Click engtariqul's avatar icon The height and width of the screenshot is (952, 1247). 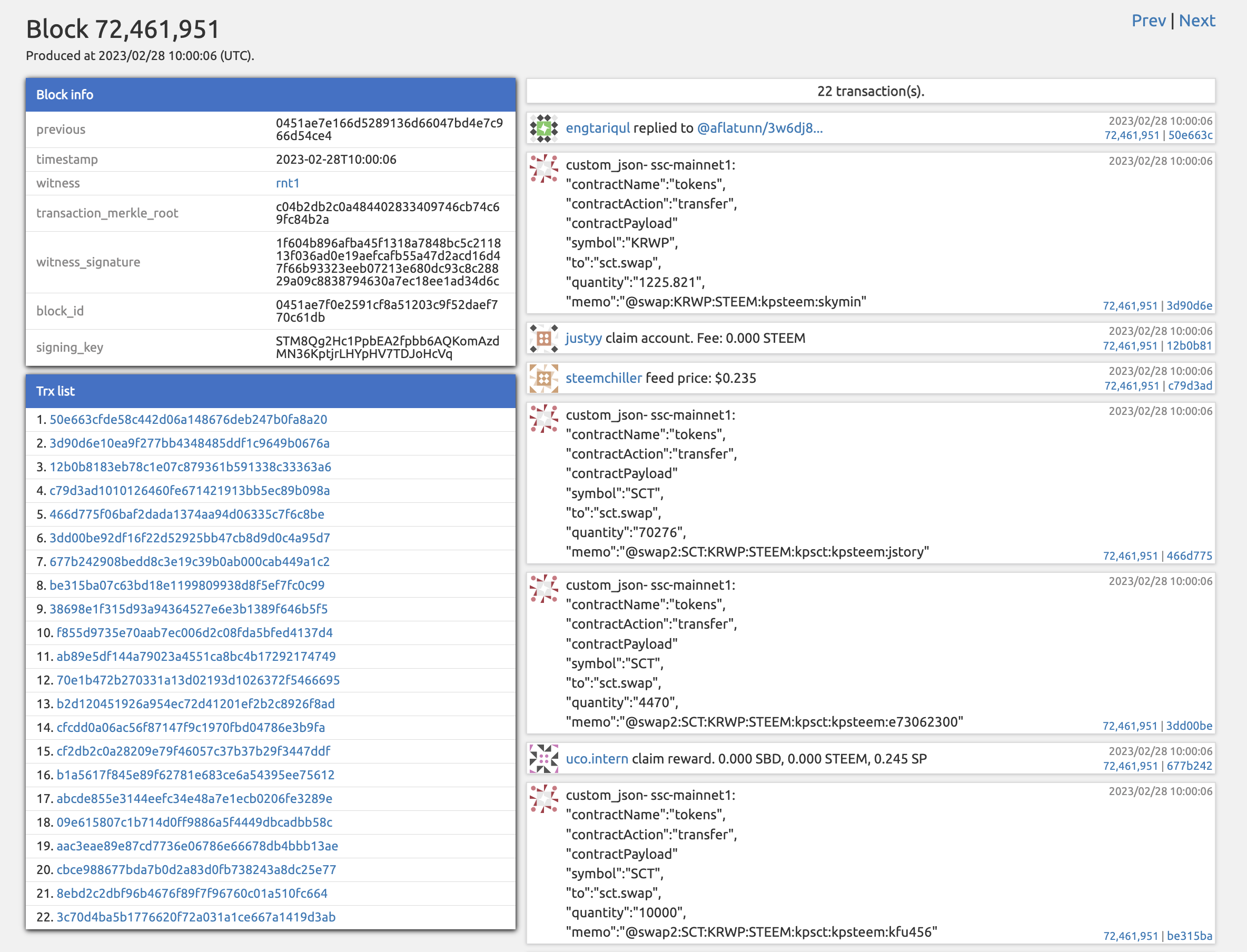coord(543,128)
